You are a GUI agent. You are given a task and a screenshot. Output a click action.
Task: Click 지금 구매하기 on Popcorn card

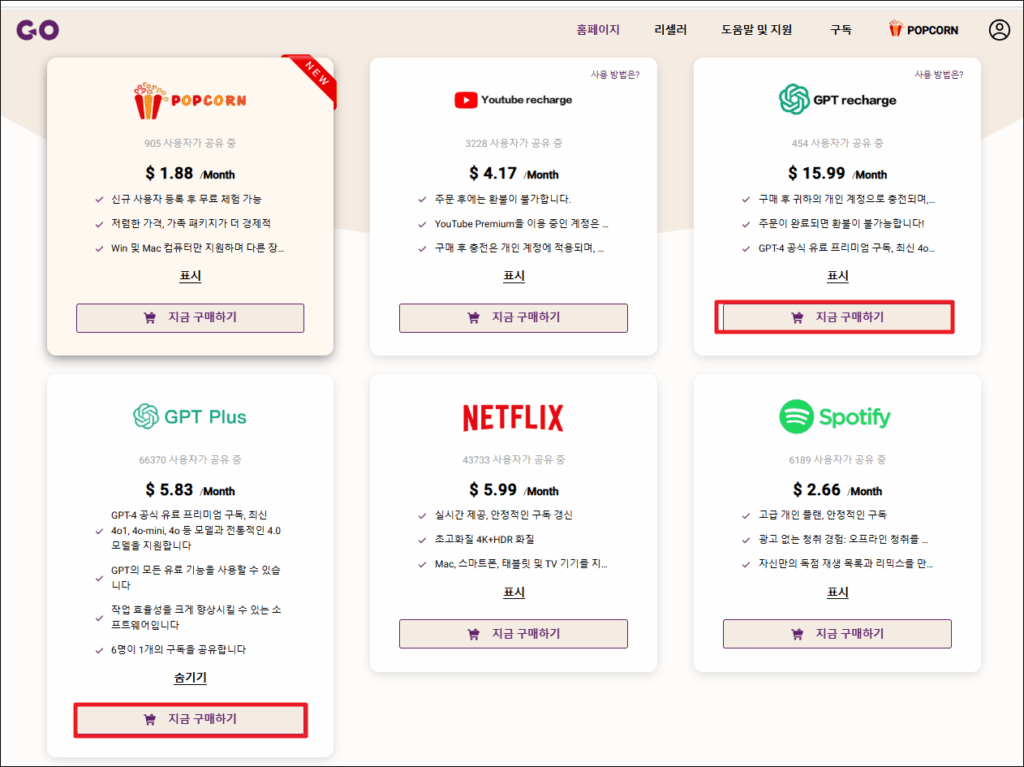pos(190,318)
